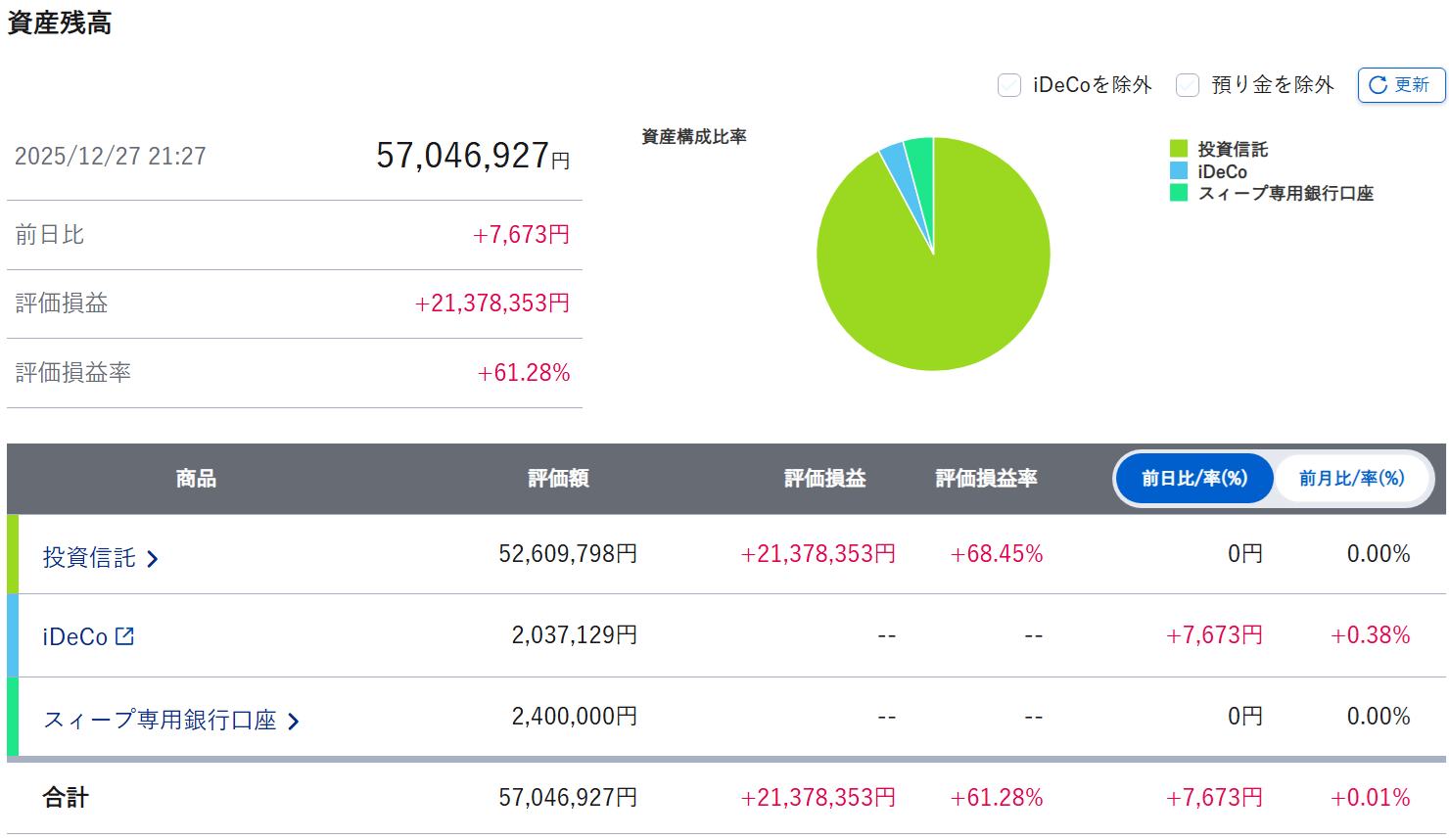Enable the iDeCoを除外 checkbox
1449x840 pixels.
(x=1009, y=85)
